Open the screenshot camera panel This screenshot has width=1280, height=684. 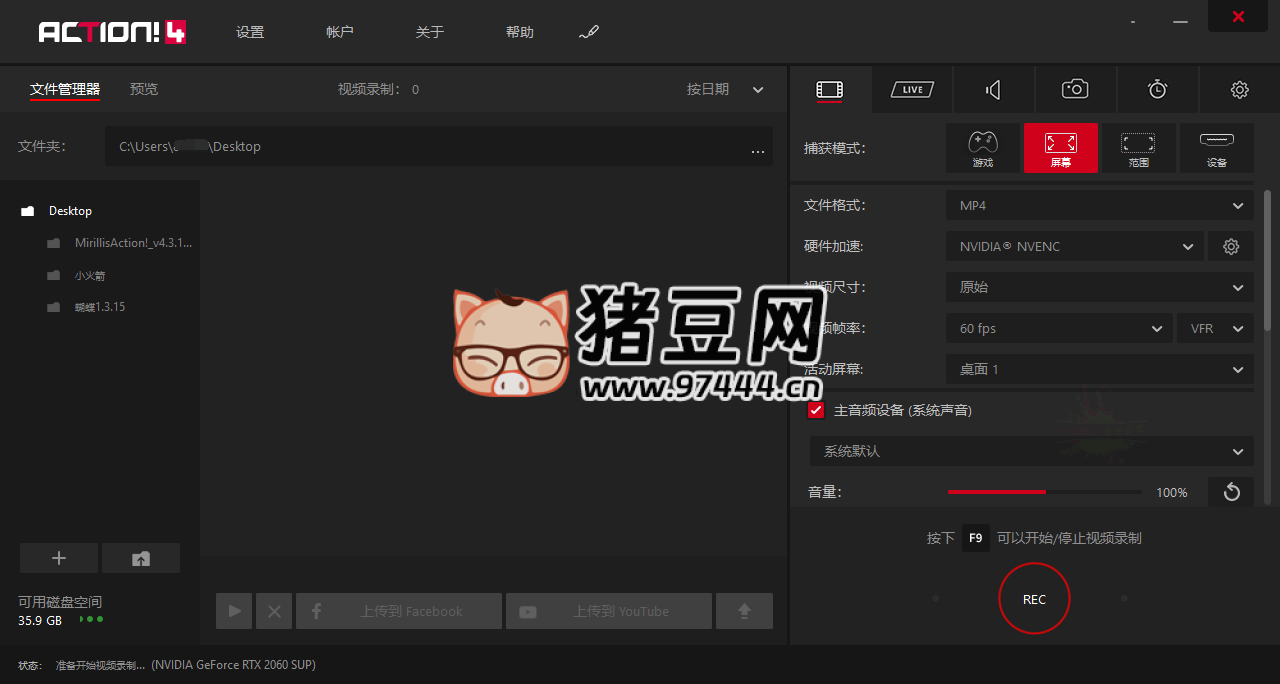point(1074,89)
